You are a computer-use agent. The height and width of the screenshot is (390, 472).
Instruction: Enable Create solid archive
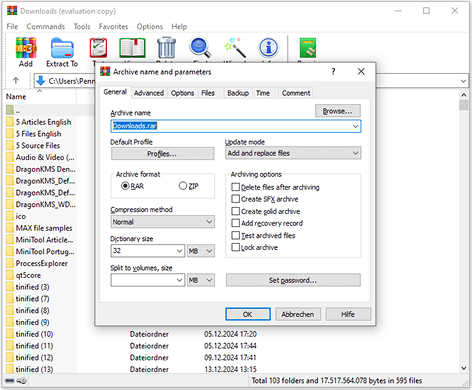(x=235, y=211)
